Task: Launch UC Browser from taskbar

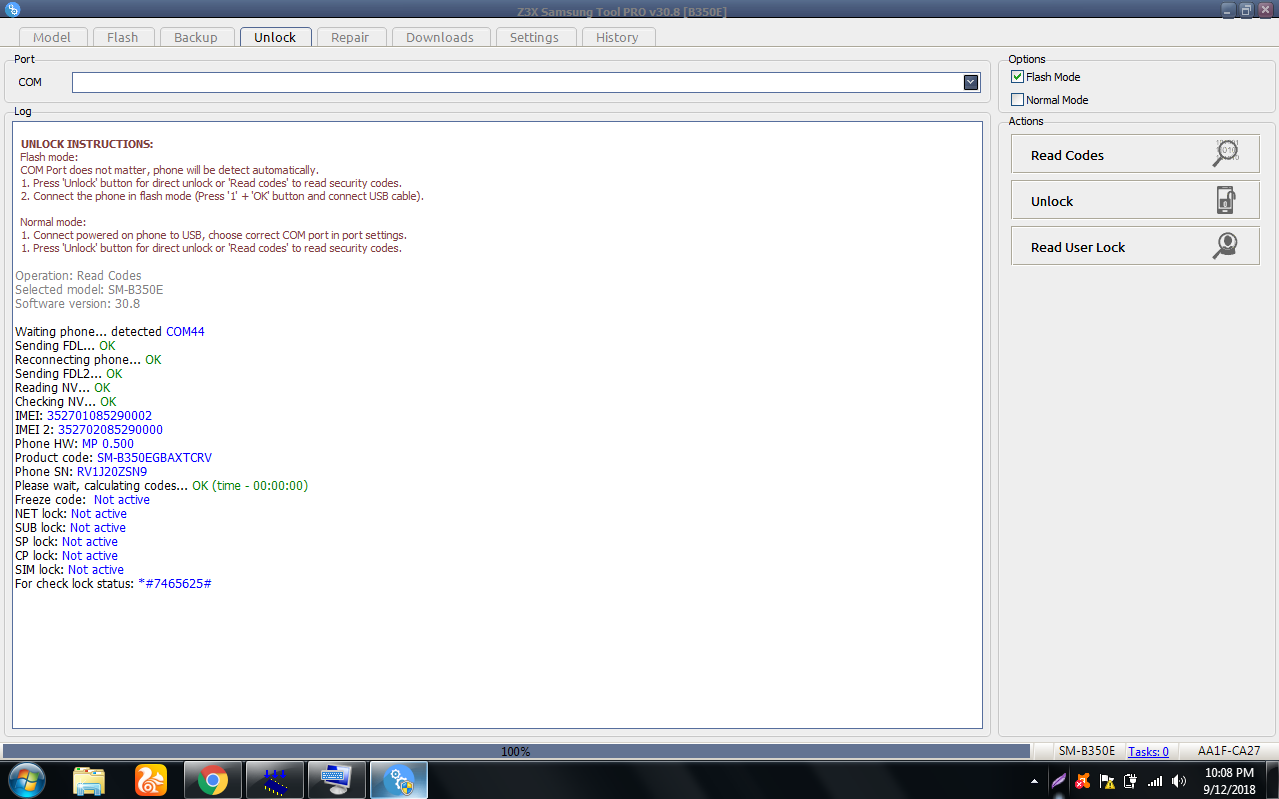Action: pyautogui.click(x=151, y=780)
